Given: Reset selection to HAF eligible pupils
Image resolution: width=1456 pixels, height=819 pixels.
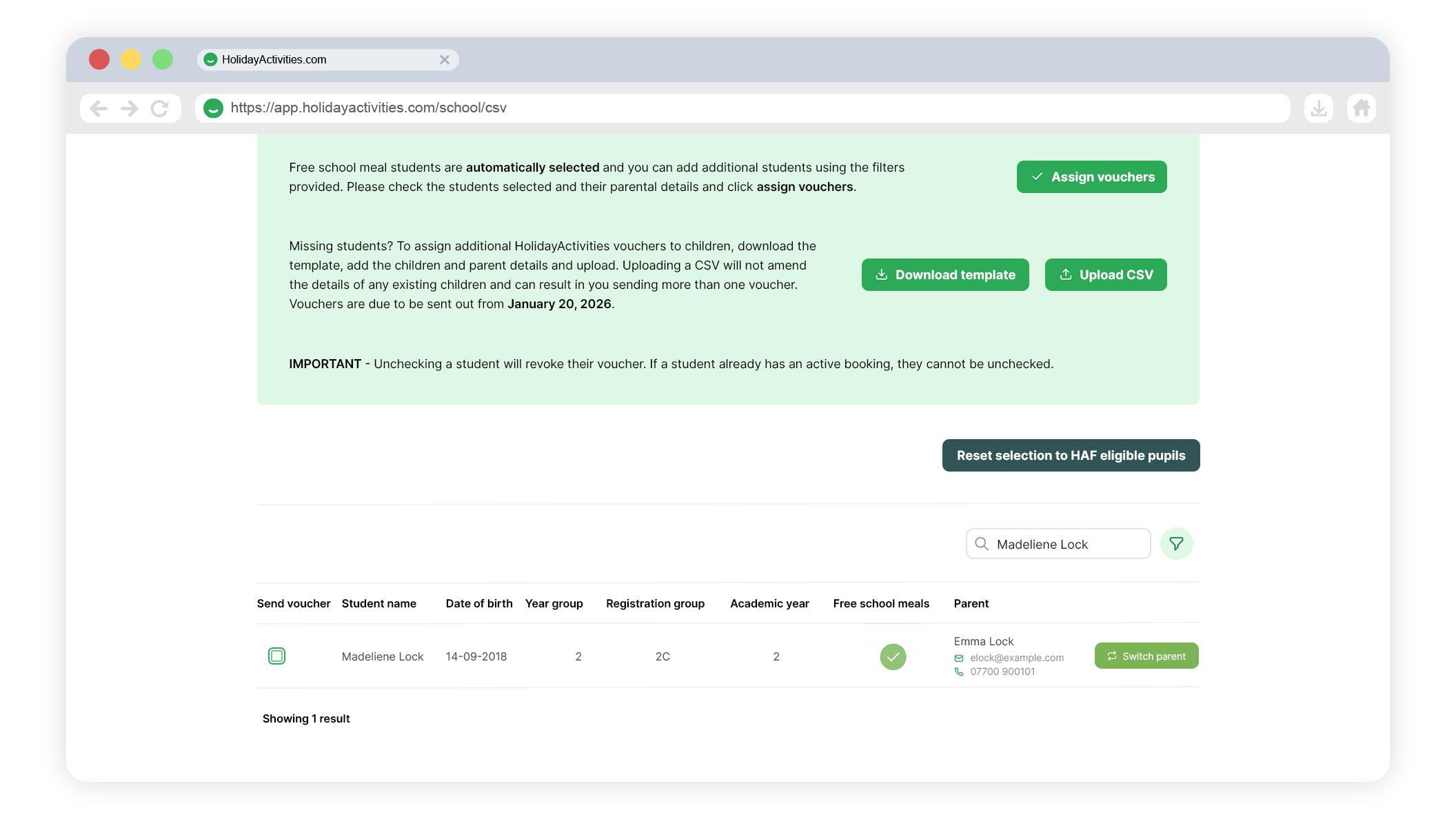Looking at the screenshot, I should coord(1071,456).
